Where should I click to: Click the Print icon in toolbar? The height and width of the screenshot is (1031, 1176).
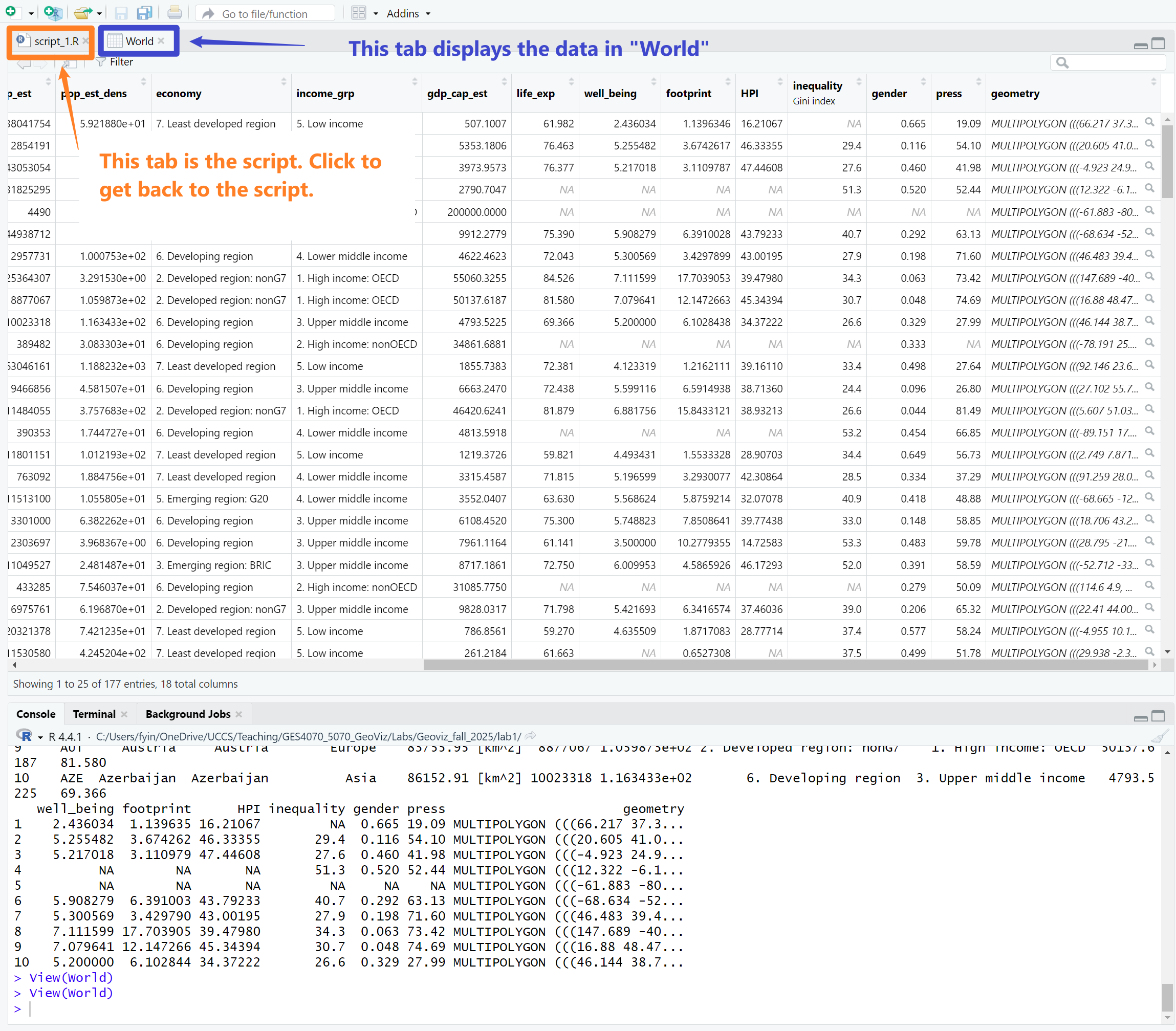[175, 13]
